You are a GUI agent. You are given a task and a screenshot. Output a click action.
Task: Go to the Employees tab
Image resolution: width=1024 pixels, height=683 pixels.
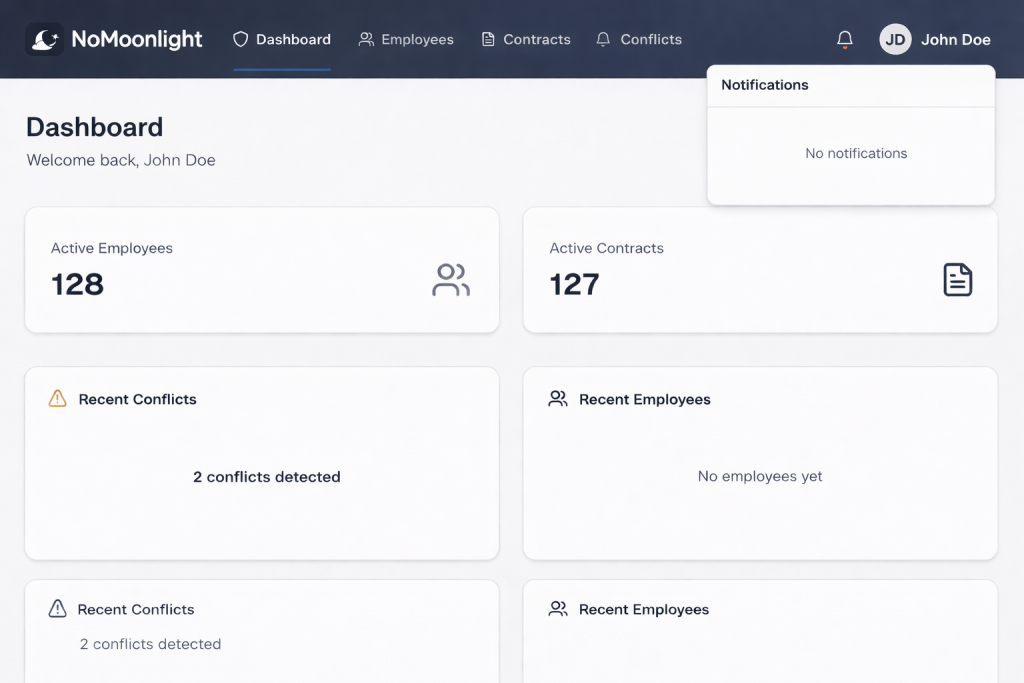pos(406,40)
